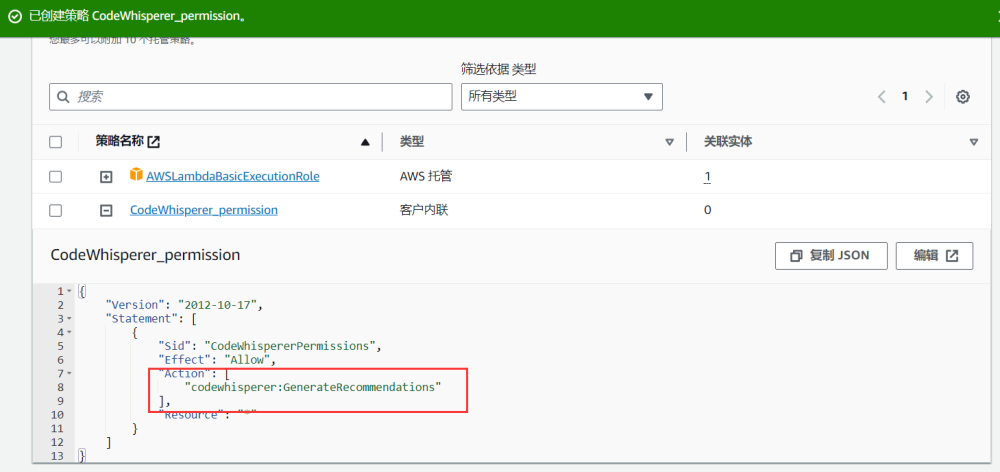
Task: Open the external link icon beside 策略名称
Action: click(x=153, y=142)
